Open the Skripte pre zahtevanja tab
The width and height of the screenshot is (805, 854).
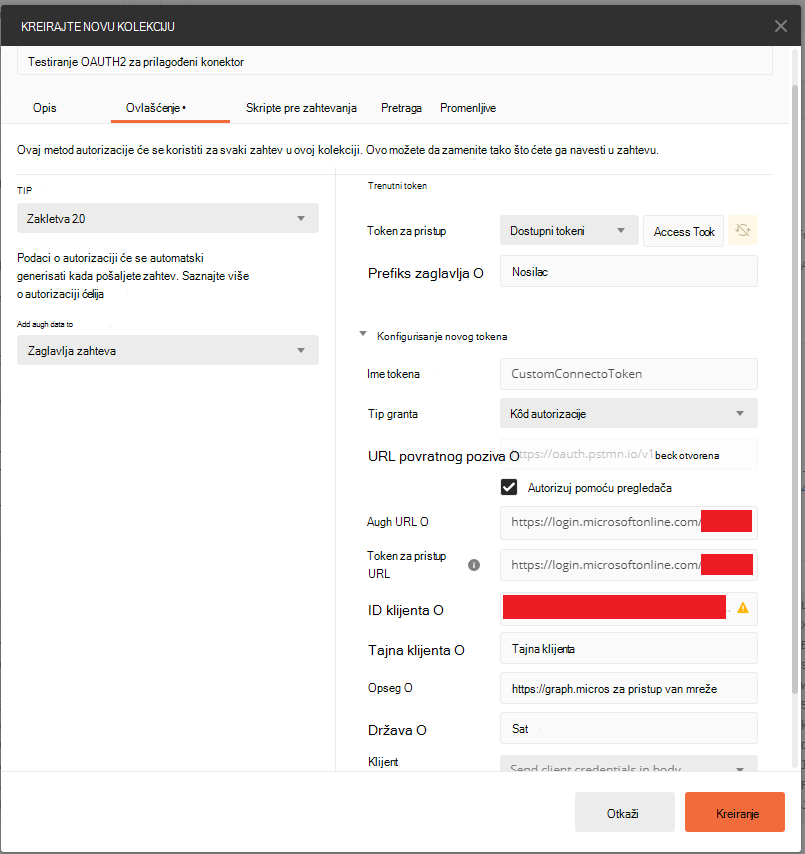point(301,108)
